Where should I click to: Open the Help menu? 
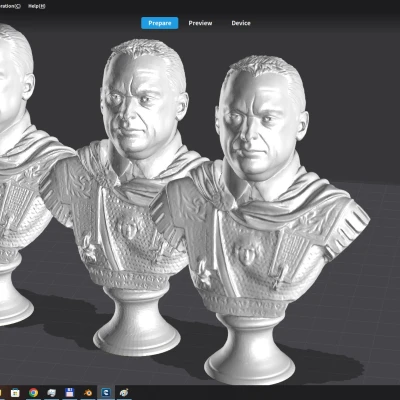(36, 6)
